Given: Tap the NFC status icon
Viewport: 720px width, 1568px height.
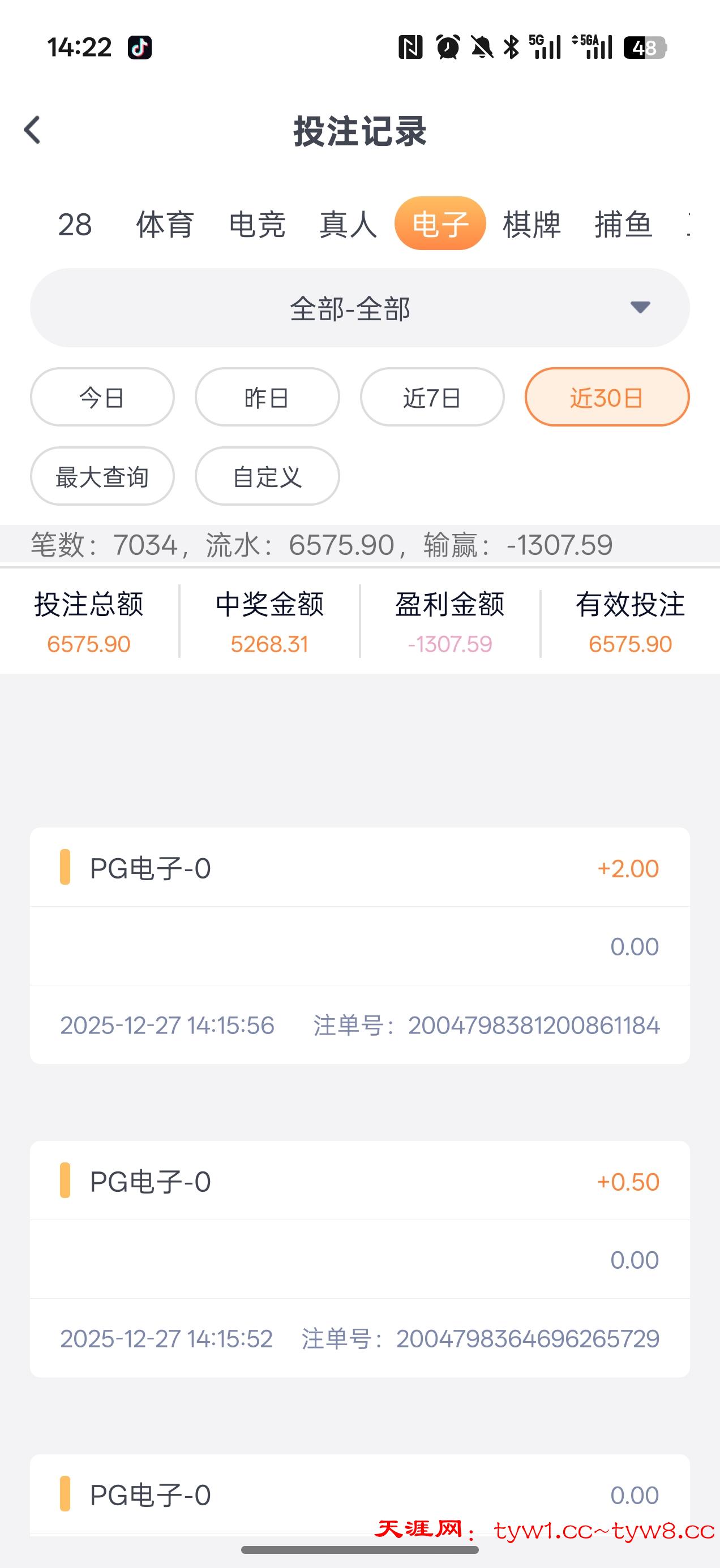Looking at the screenshot, I should [x=410, y=48].
